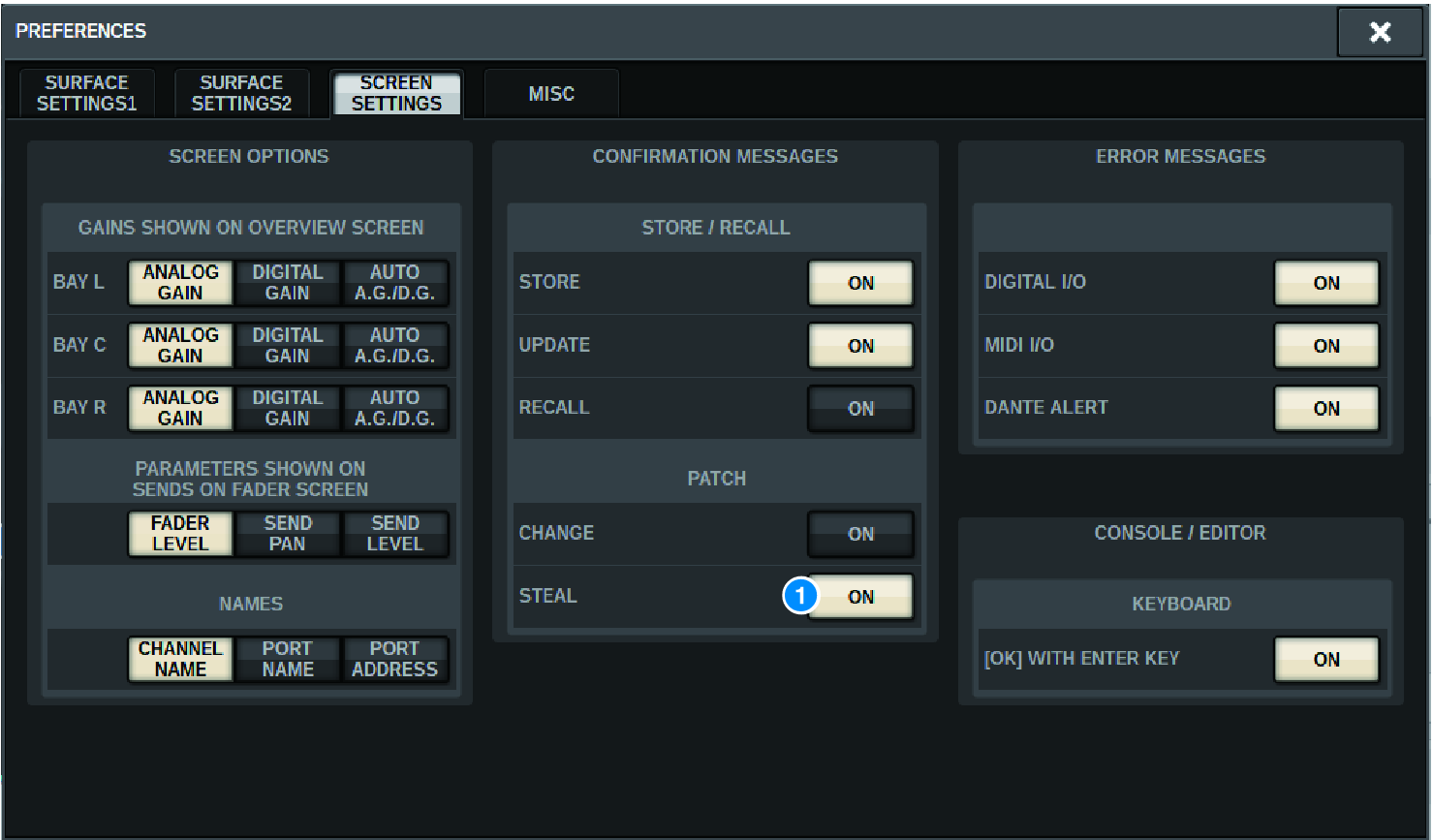Open the Surface Settings2 tab
1433x840 pixels.
pos(241,93)
